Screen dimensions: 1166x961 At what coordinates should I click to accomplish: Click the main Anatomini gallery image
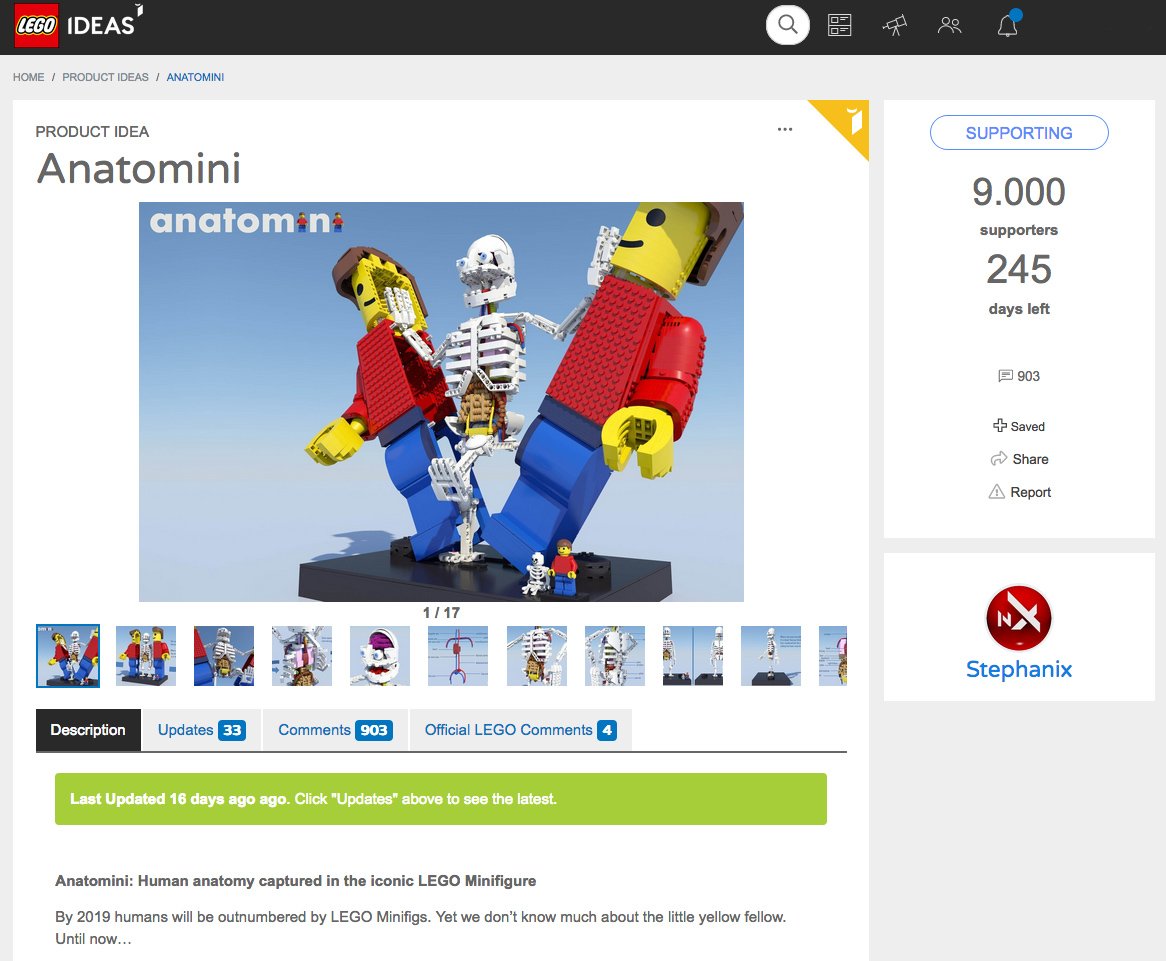point(441,402)
